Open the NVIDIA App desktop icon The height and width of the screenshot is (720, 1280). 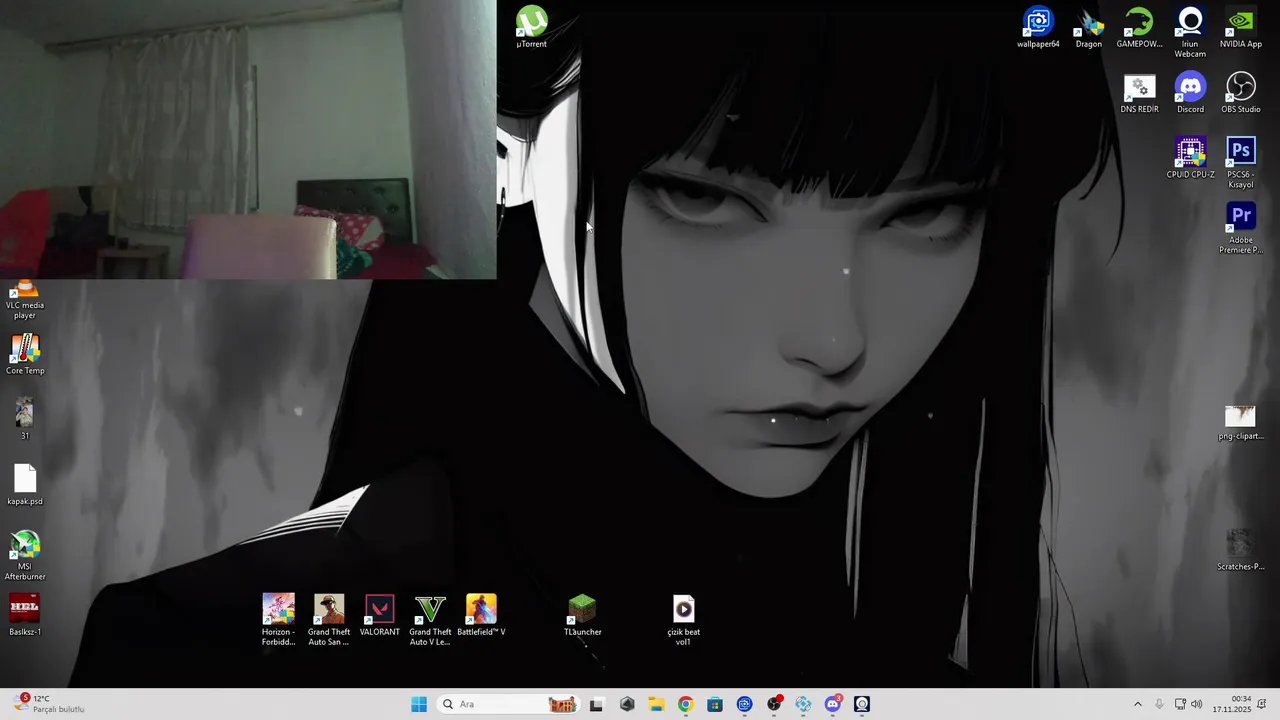click(1241, 27)
